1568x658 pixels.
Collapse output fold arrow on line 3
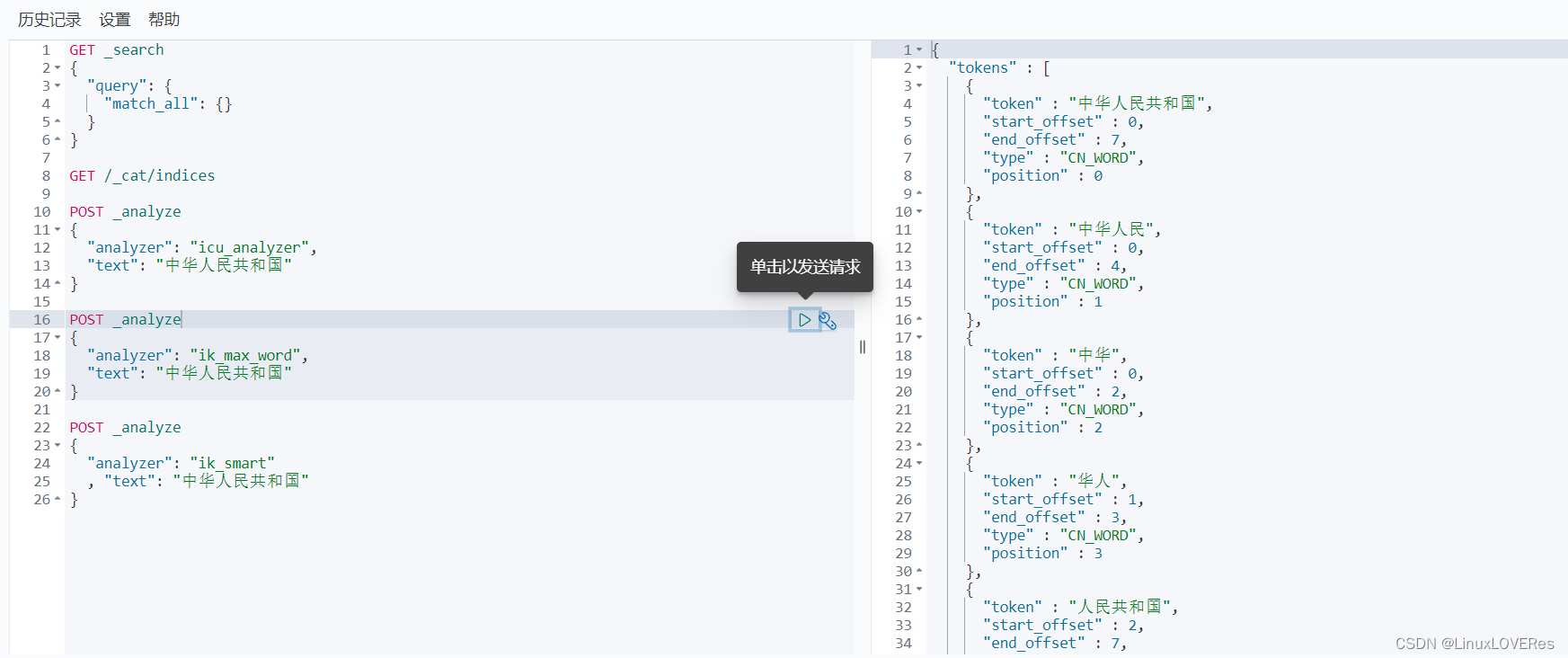(x=919, y=86)
